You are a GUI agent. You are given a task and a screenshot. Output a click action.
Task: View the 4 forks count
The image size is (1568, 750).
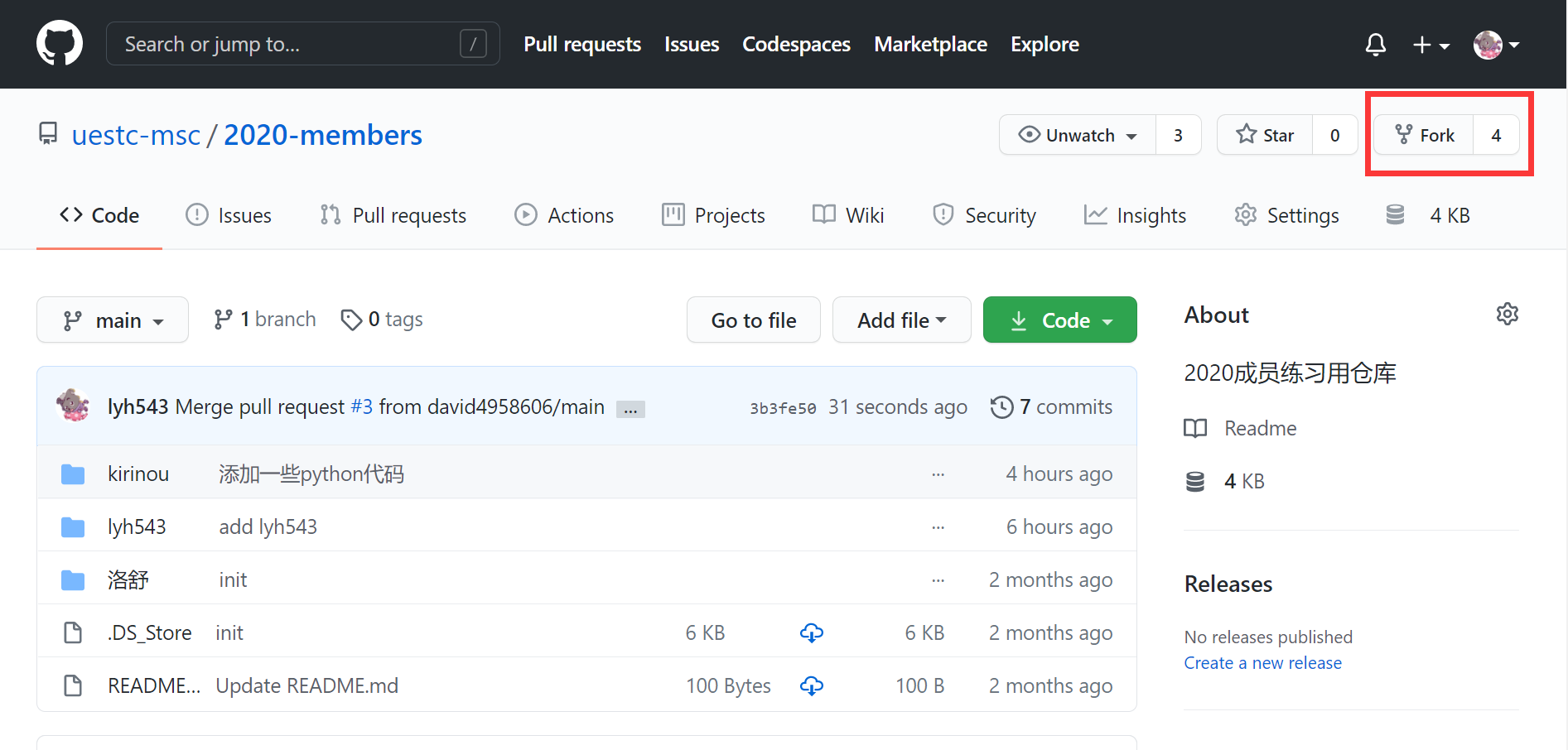[1496, 135]
